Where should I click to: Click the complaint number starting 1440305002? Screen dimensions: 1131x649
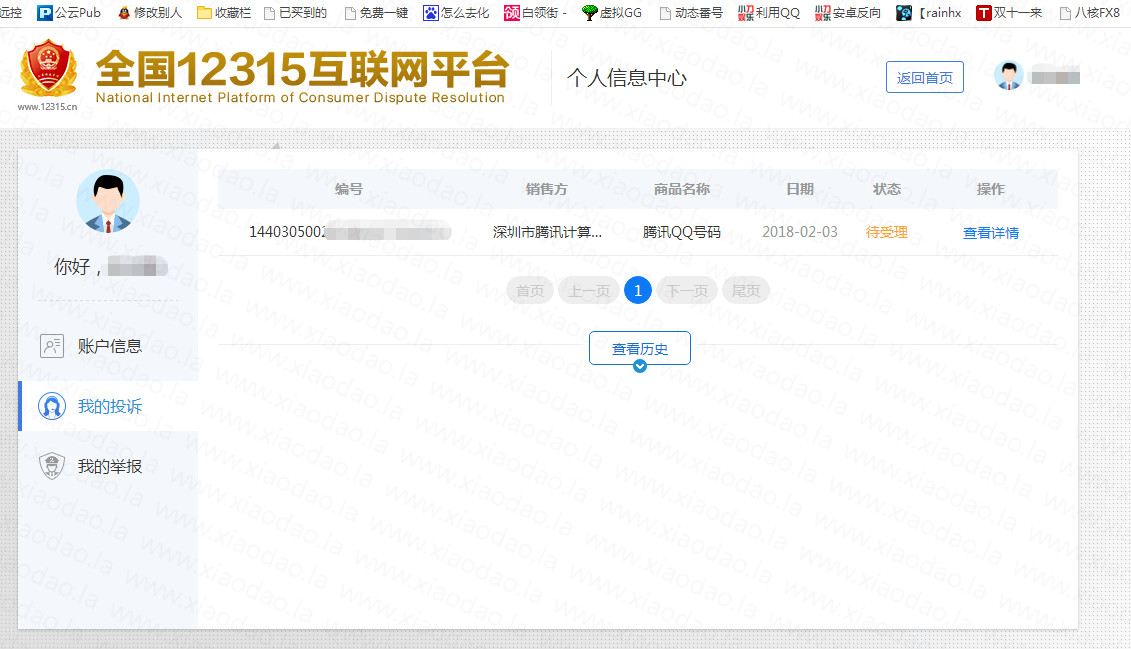pyautogui.click(x=350, y=232)
